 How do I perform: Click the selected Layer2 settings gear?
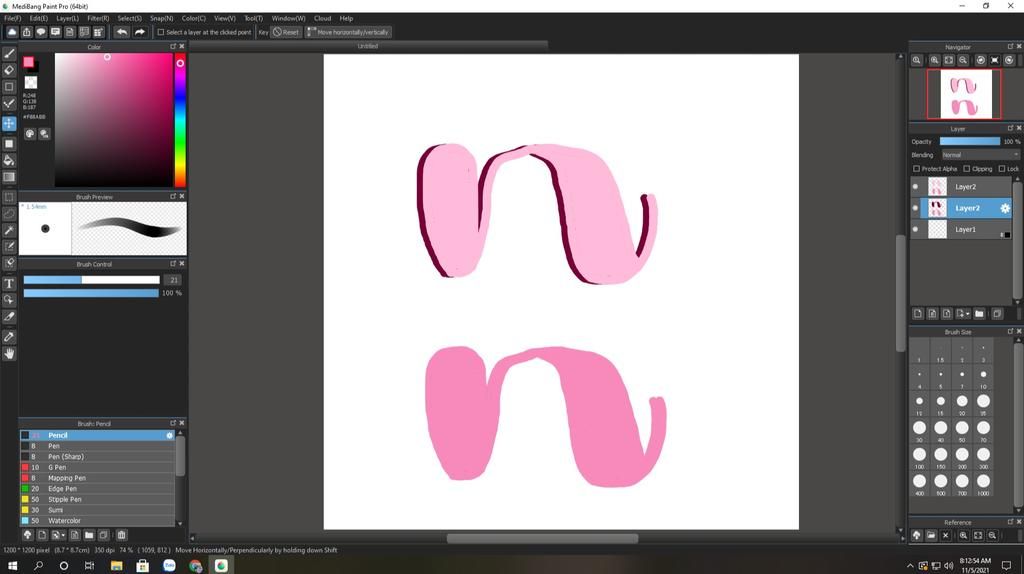click(1005, 208)
